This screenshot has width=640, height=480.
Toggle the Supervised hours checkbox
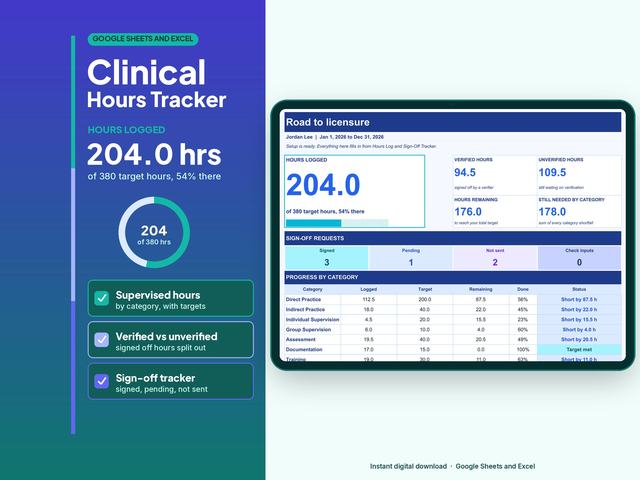(x=102, y=298)
